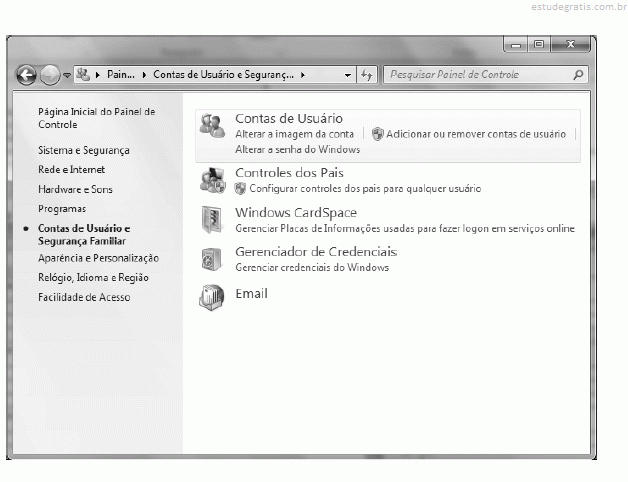
Task: Open Sistema e Segurança category
Action: [x=84, y=150]
